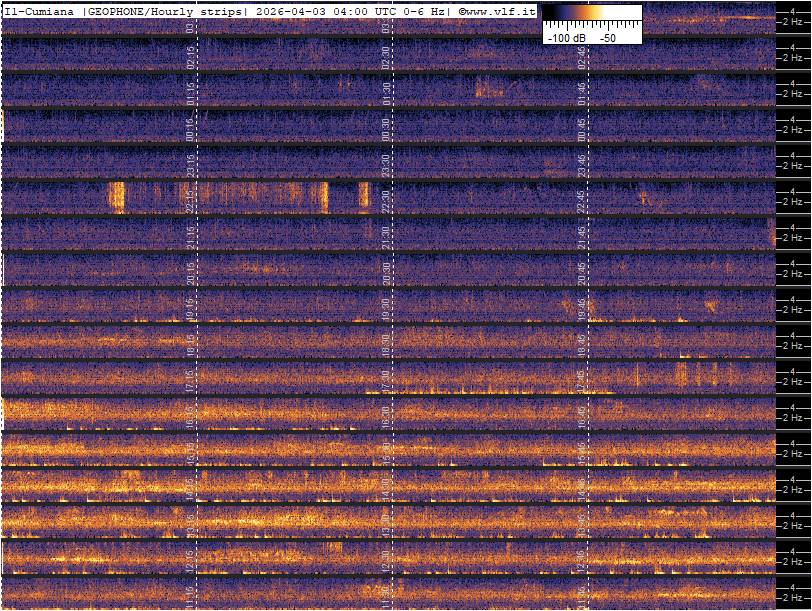Click the 22:15 time marker
Image resolution: width=812 pixels, height=611 pixels.
pyautogui.click(x=191, y=201)
